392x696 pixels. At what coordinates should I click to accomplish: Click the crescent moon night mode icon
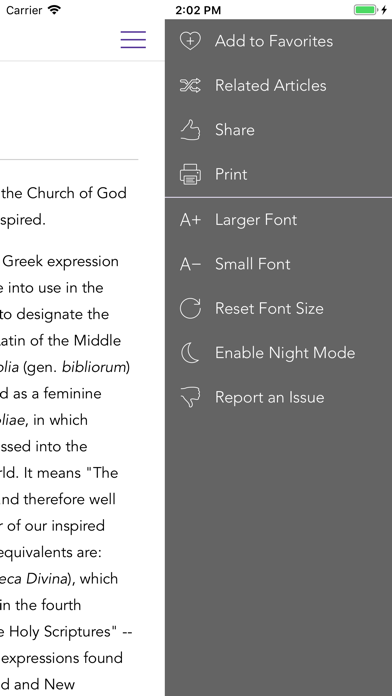[189, 353]
